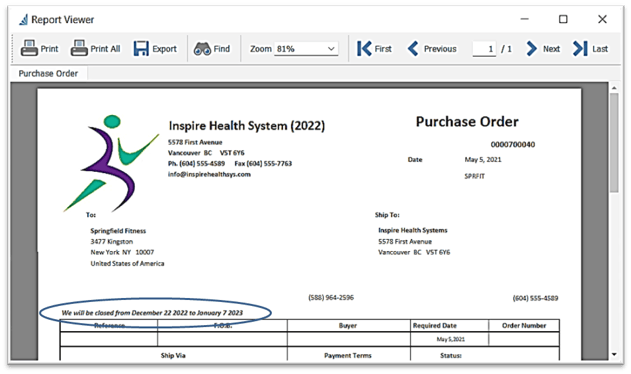This screenshot has width=631, height=374.
Task: Click the page number input field
Action: pos(484,49)
